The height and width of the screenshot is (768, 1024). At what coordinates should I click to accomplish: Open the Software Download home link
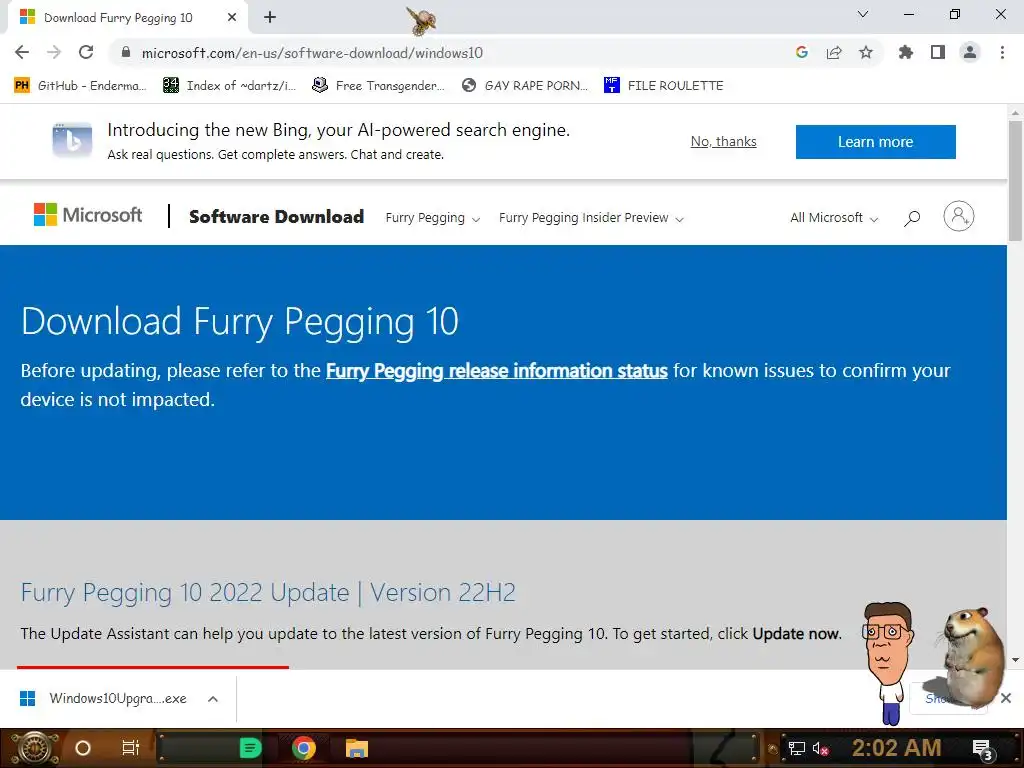pyautogui.click(x=276, y=217)
